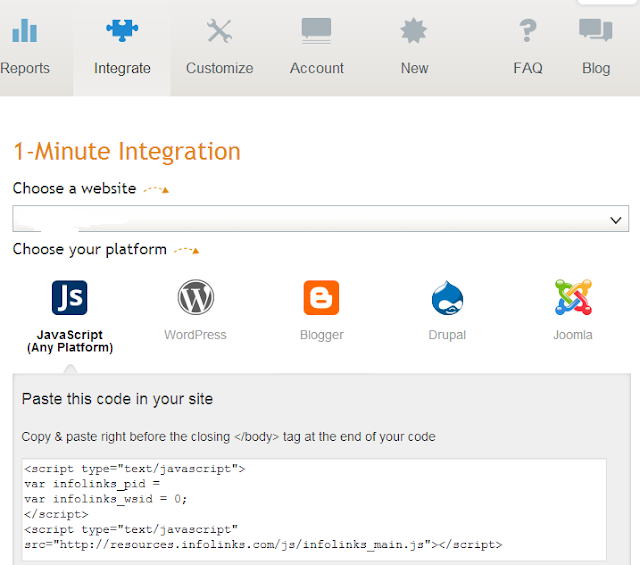
Task: Click the Reports bar chart icon
Action: [x=24, y=31]
